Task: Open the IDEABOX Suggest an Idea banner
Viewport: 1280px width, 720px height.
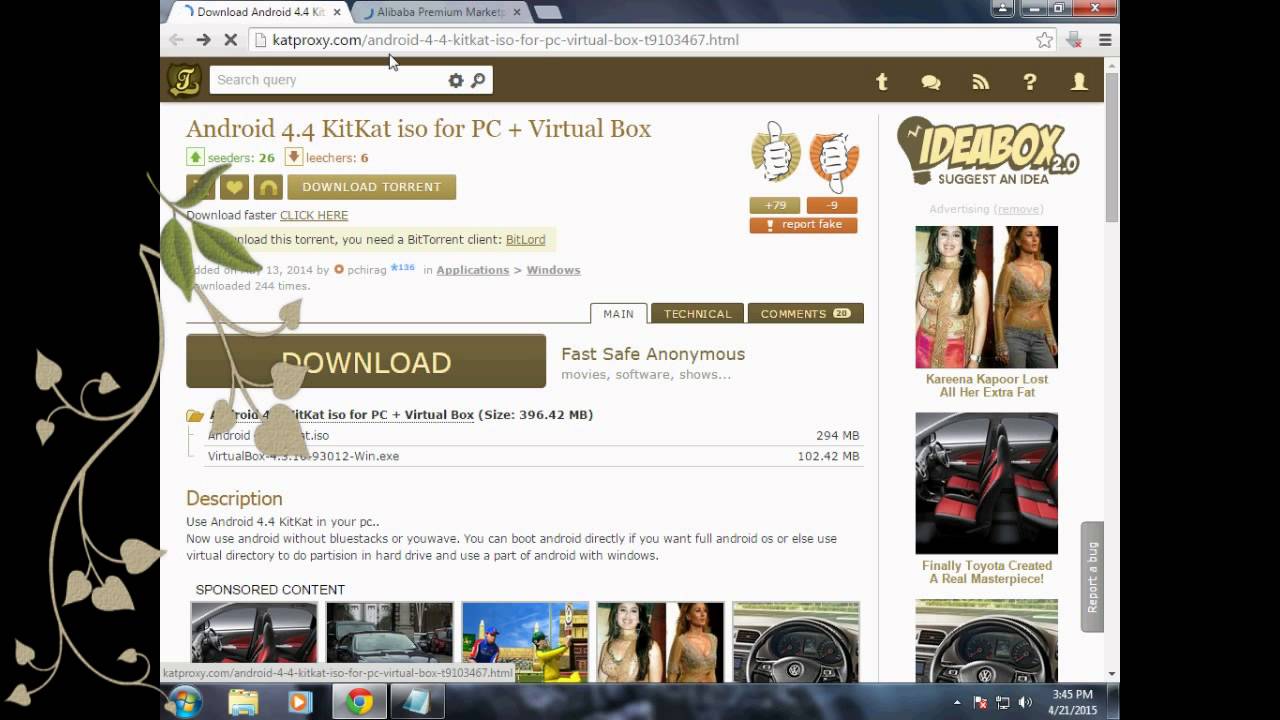Action: tap(988, 152)
